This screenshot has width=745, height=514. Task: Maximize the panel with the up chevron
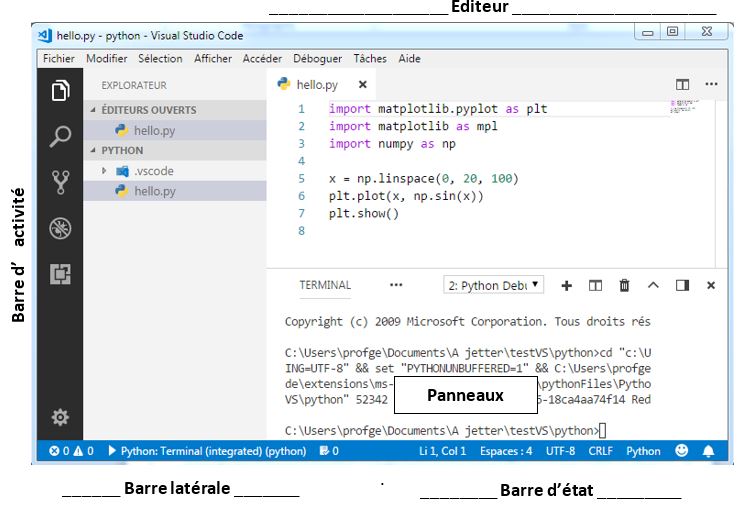pos(653,285)
